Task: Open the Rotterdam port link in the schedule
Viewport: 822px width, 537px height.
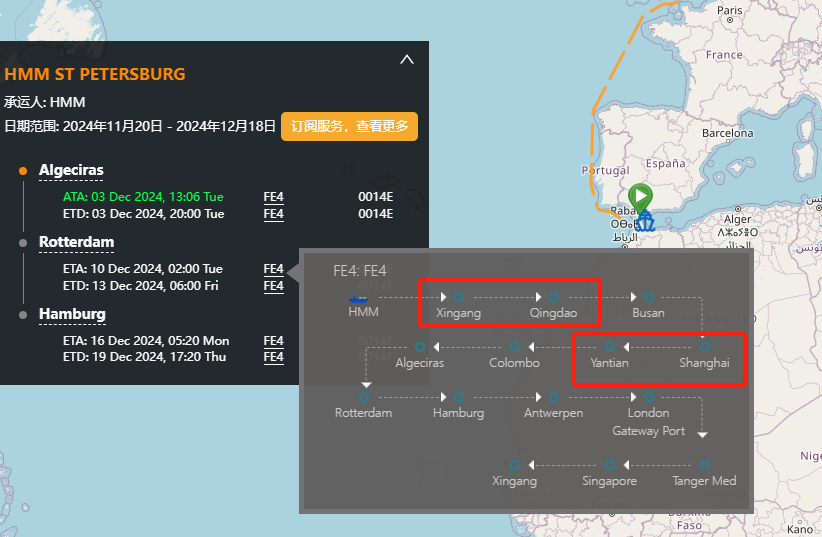Action: (77, 242)
